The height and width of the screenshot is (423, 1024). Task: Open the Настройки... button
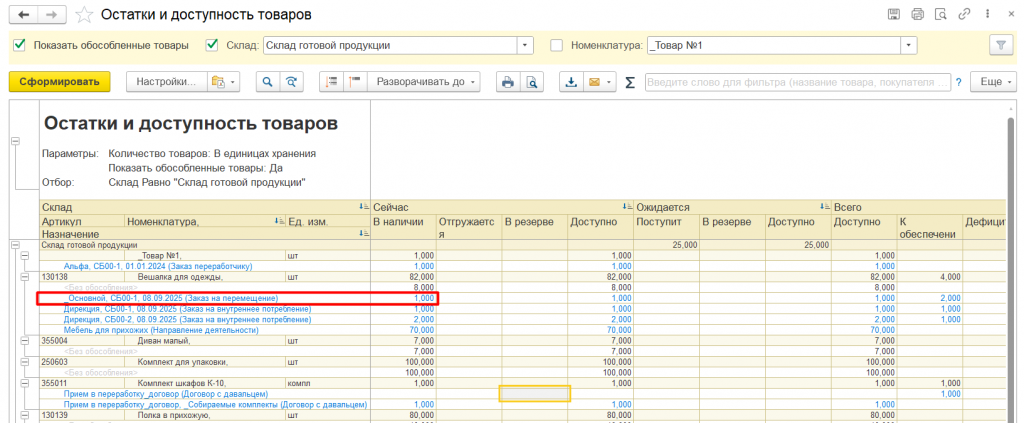click(x=167, y=82)
